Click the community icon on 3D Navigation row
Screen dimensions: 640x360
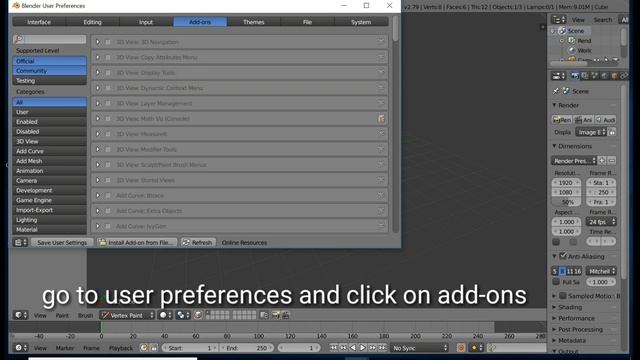click(x=381, y=42)
